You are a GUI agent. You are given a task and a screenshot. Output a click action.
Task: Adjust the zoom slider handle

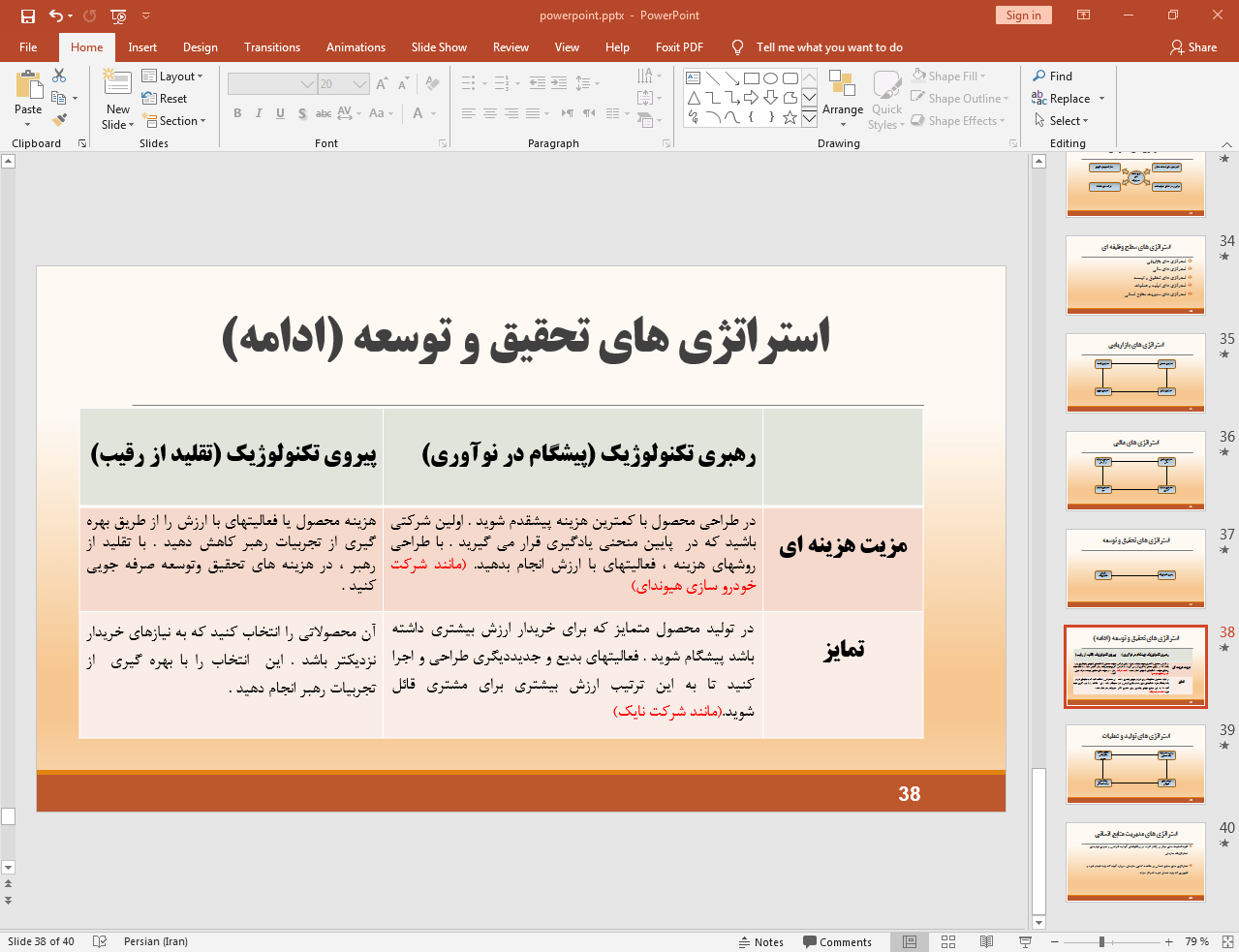pyautogui.click(x=1101, y=941)
